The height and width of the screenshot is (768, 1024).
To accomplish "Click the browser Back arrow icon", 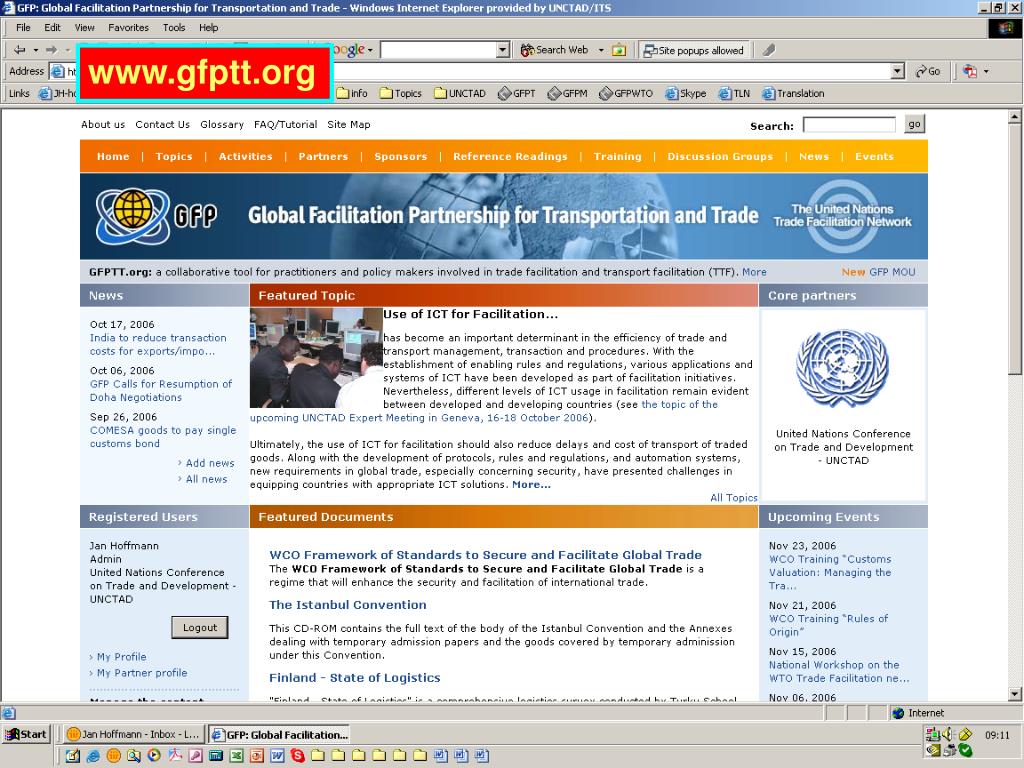I will click(20, 50).
